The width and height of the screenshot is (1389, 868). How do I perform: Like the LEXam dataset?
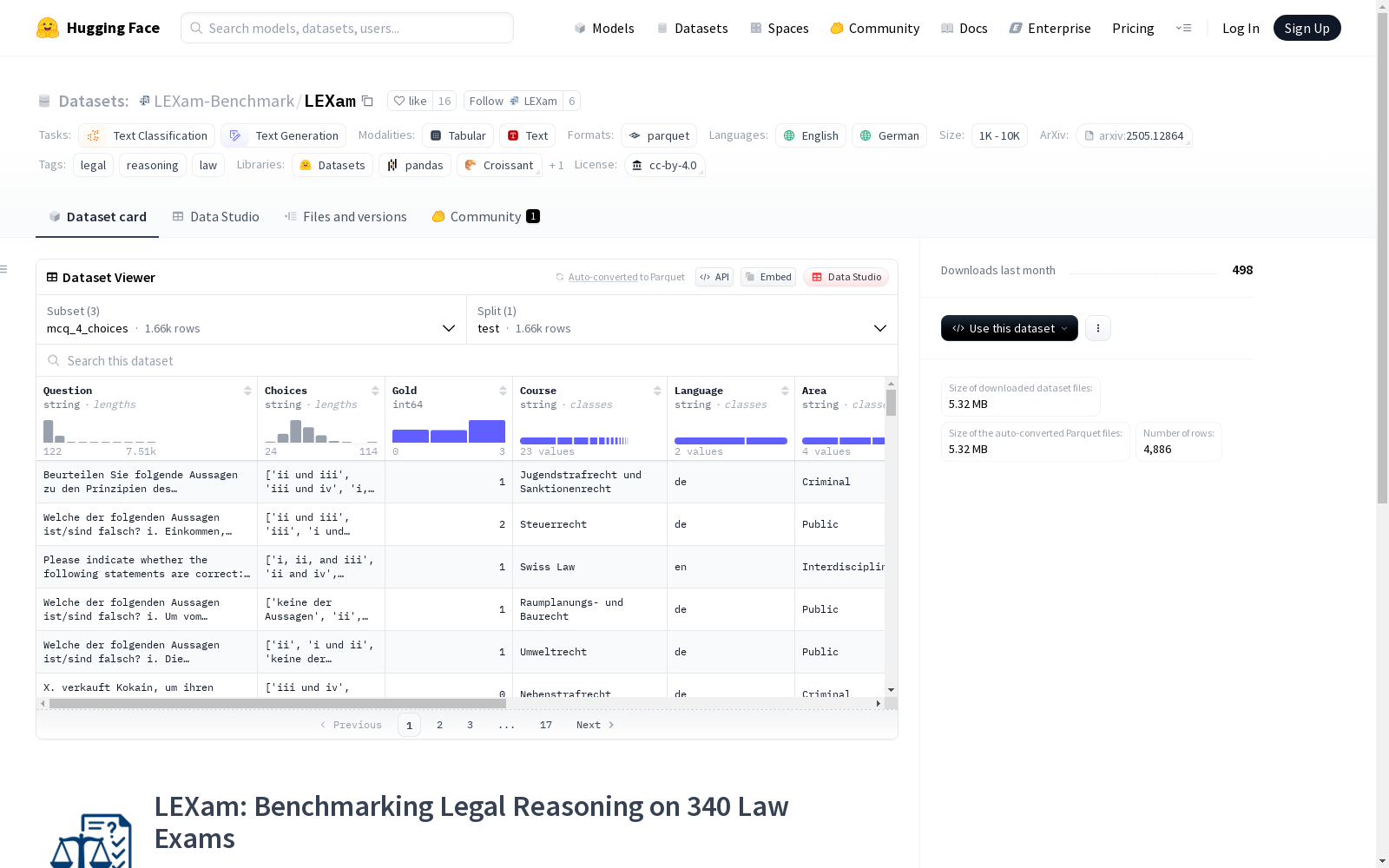(410, 101)
